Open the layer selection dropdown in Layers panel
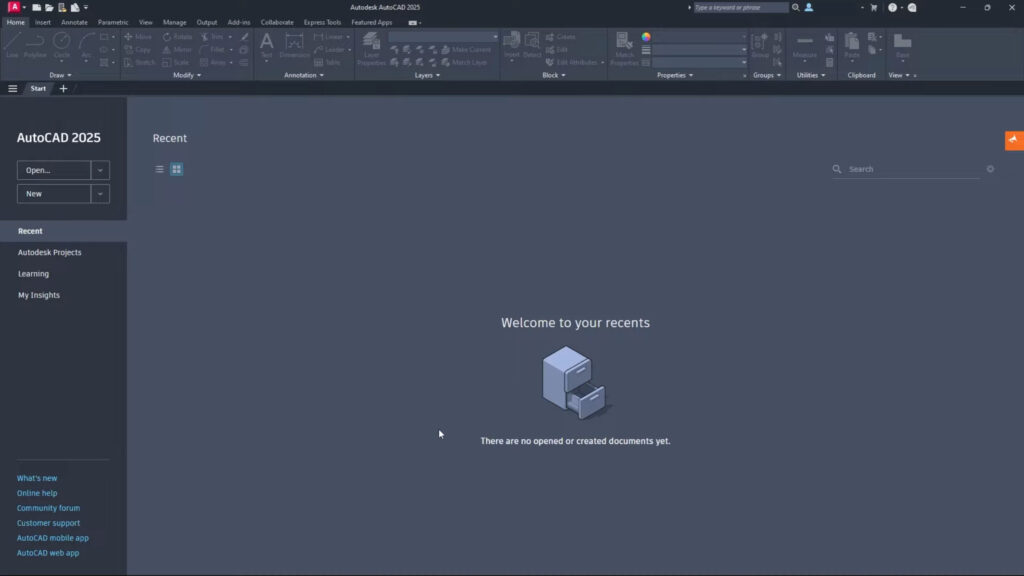This screenshot has width=1024, height=576. 443,37
